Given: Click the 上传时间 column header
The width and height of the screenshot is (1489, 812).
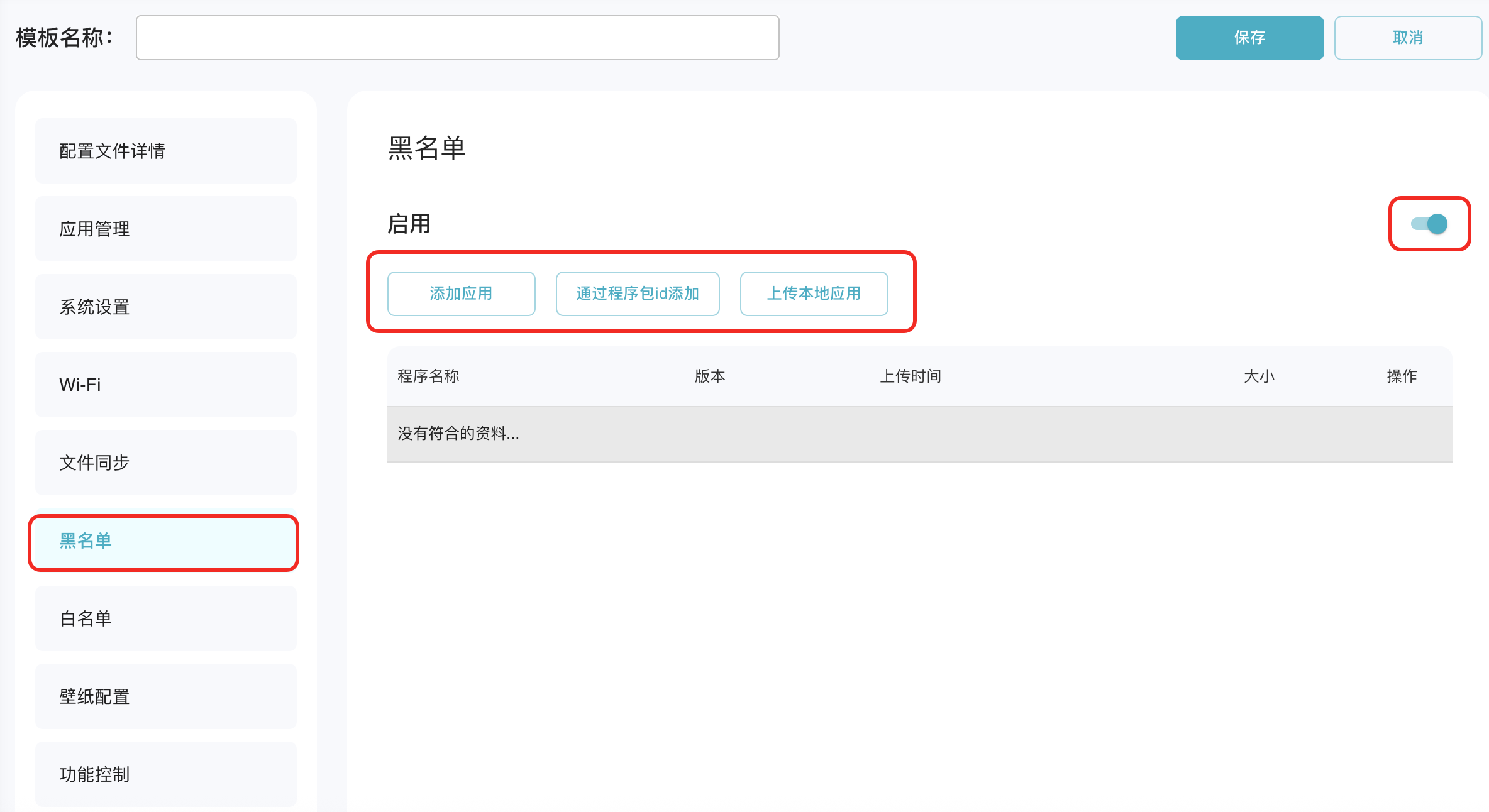Looking at the screenshot, I should pos(910,376).
